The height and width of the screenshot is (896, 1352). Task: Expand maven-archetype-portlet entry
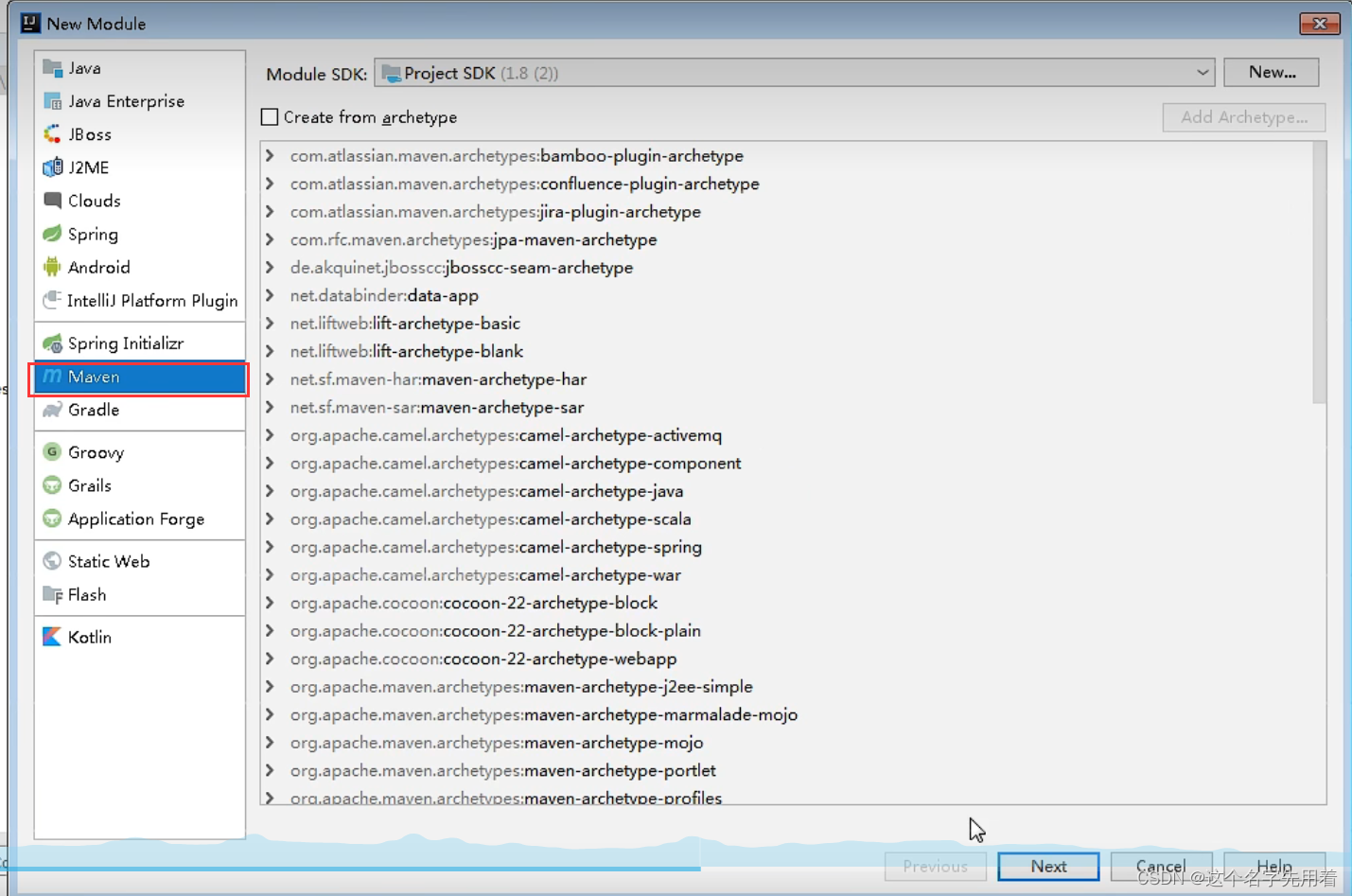coord(271,770)
